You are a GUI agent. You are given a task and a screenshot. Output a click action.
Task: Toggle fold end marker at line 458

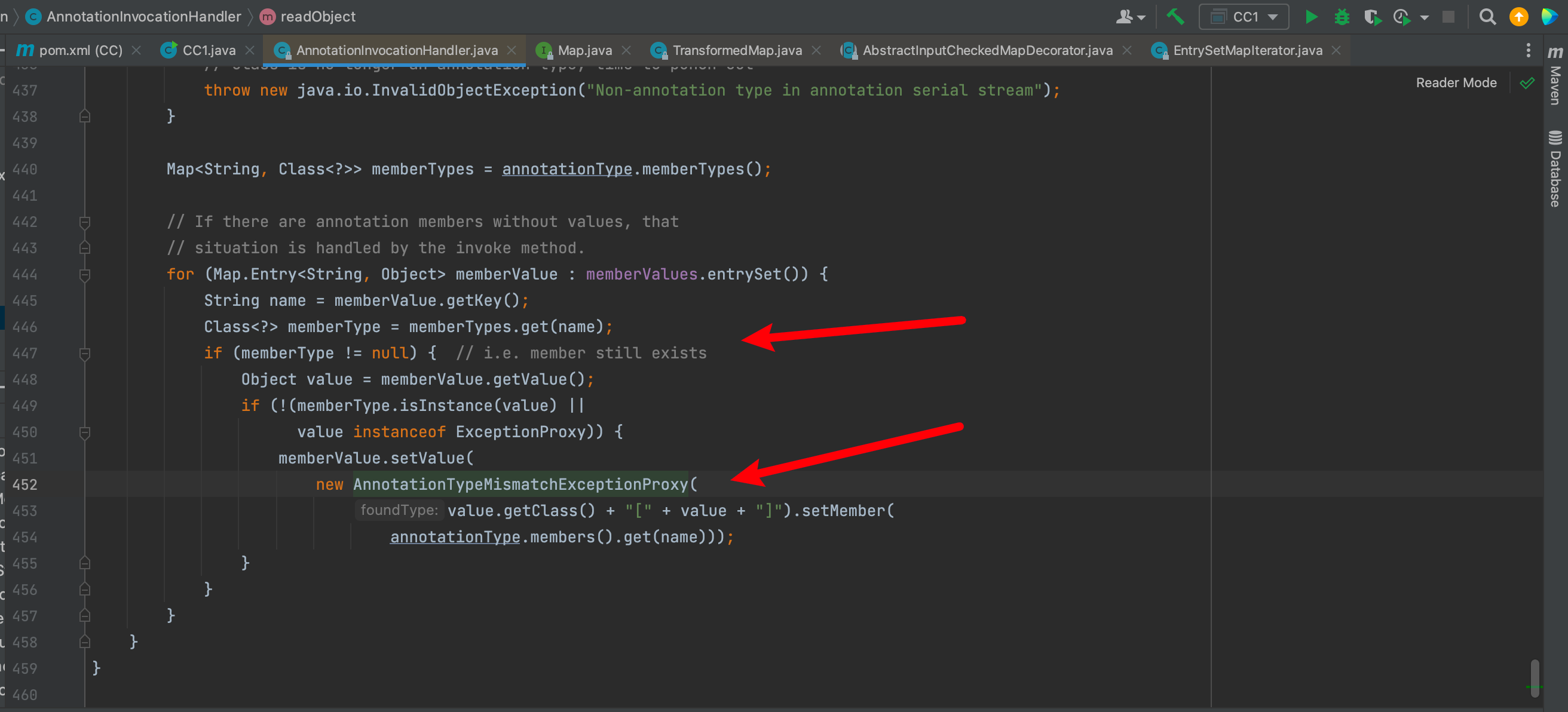85,642
